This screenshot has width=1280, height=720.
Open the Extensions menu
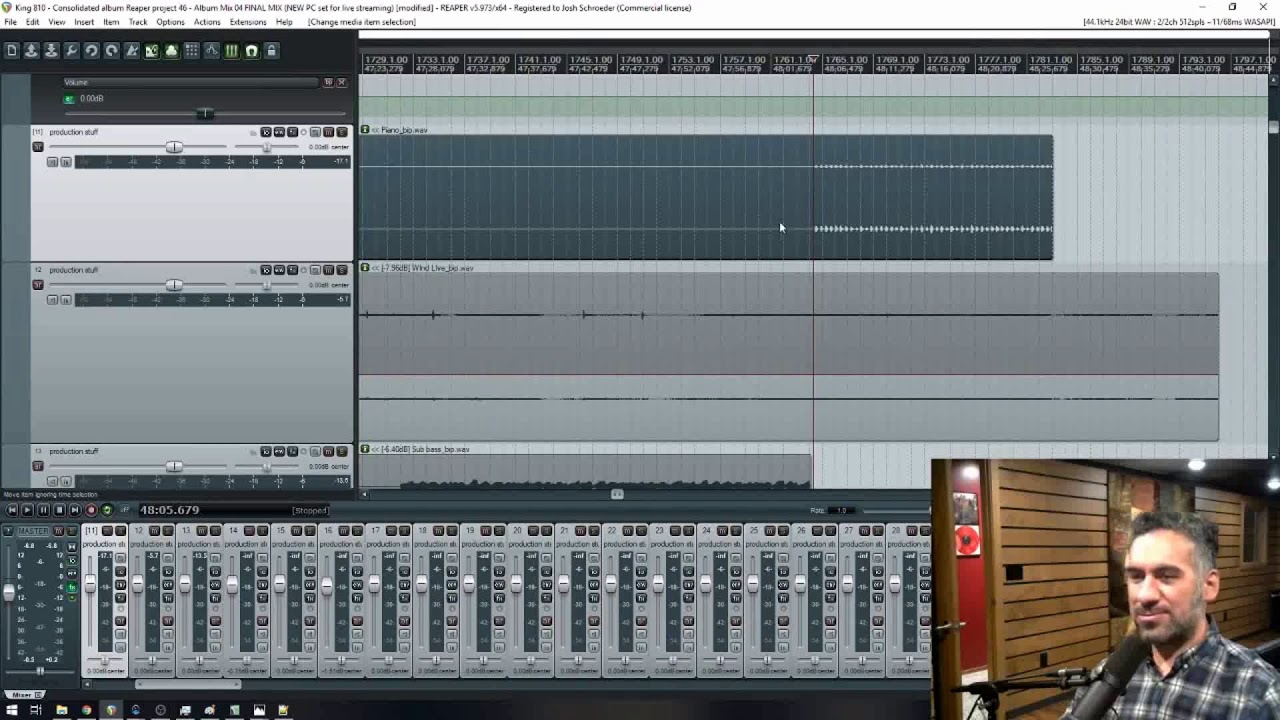pyautogui.click(x=248, y=22)
